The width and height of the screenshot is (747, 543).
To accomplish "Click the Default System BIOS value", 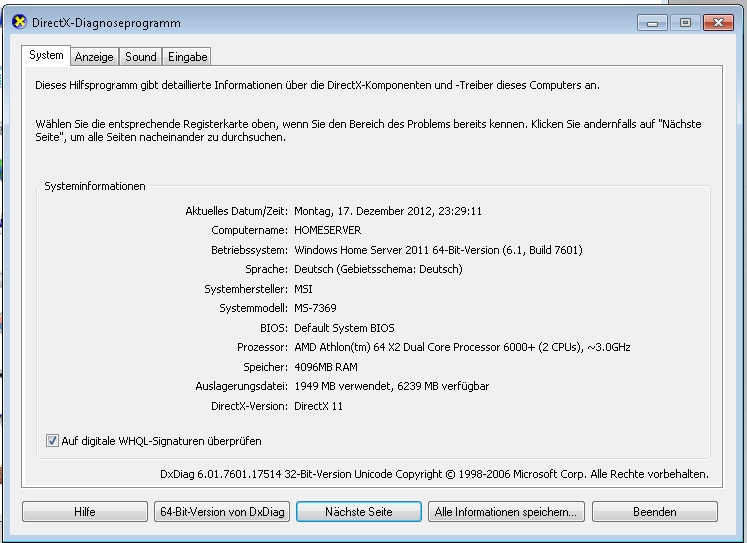I will (x=344, y=328).
